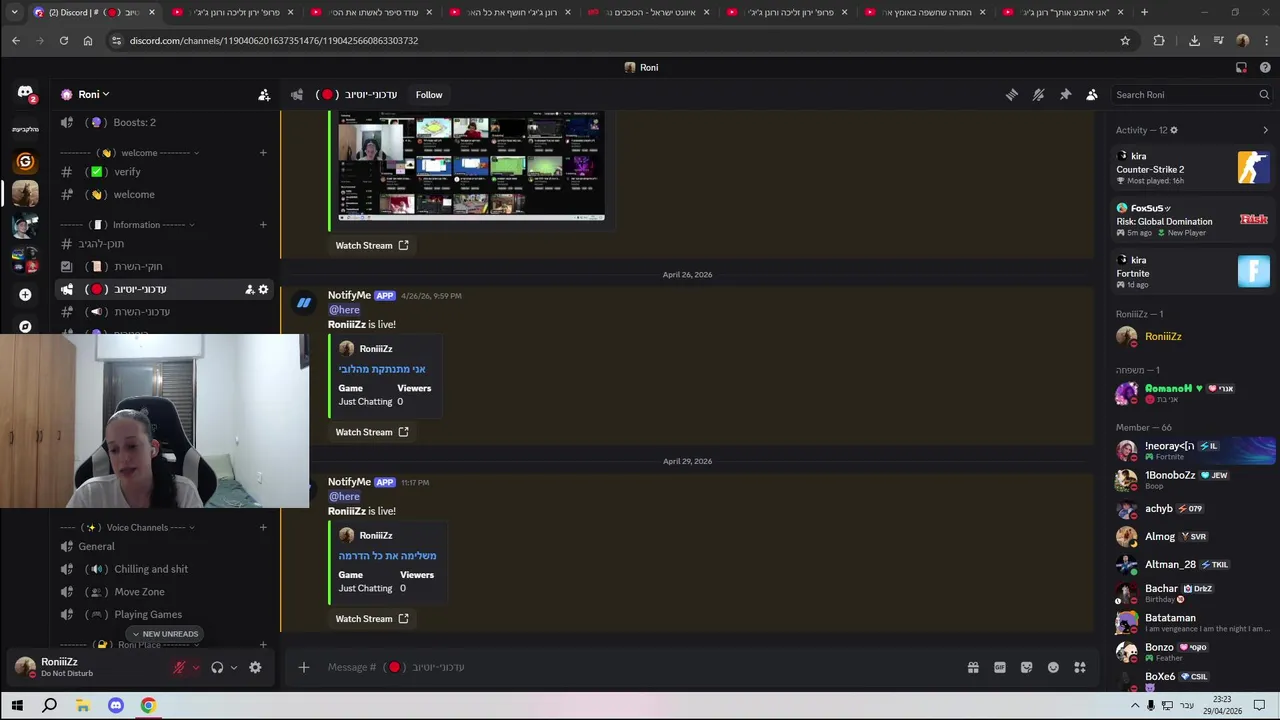Image resolution: width=1280 pixels, height=720 pixels.
Task: Open attachment plus button in message bar
Action: coord(304,667)
